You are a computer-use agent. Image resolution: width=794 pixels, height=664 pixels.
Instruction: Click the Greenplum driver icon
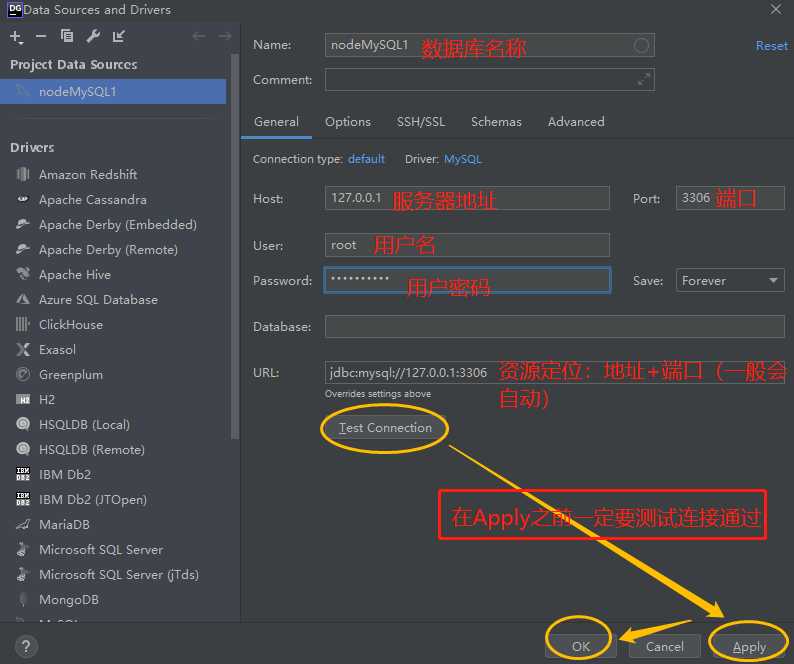tap(23, 374)
